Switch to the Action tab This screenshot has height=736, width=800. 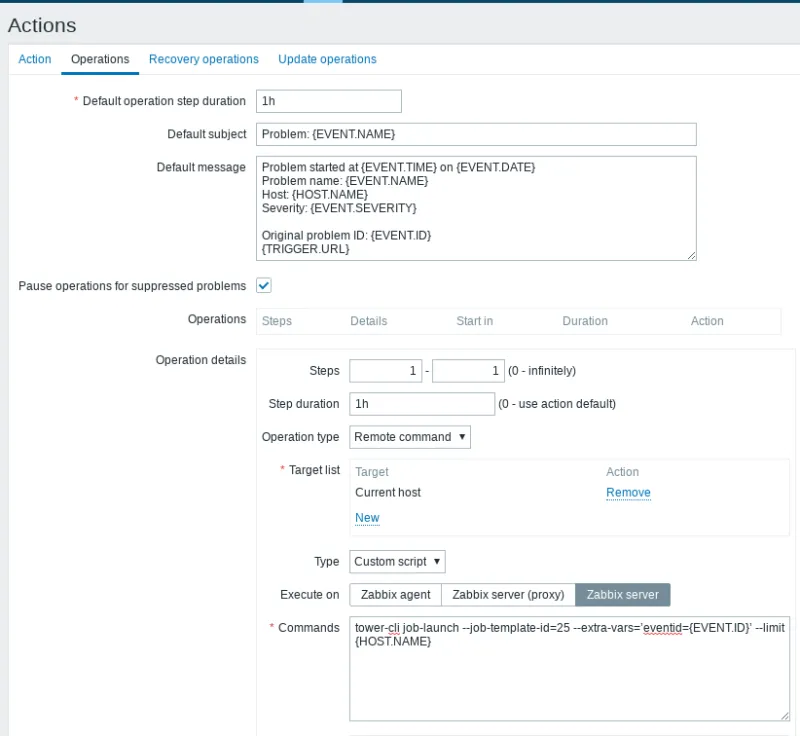(34, 59)
